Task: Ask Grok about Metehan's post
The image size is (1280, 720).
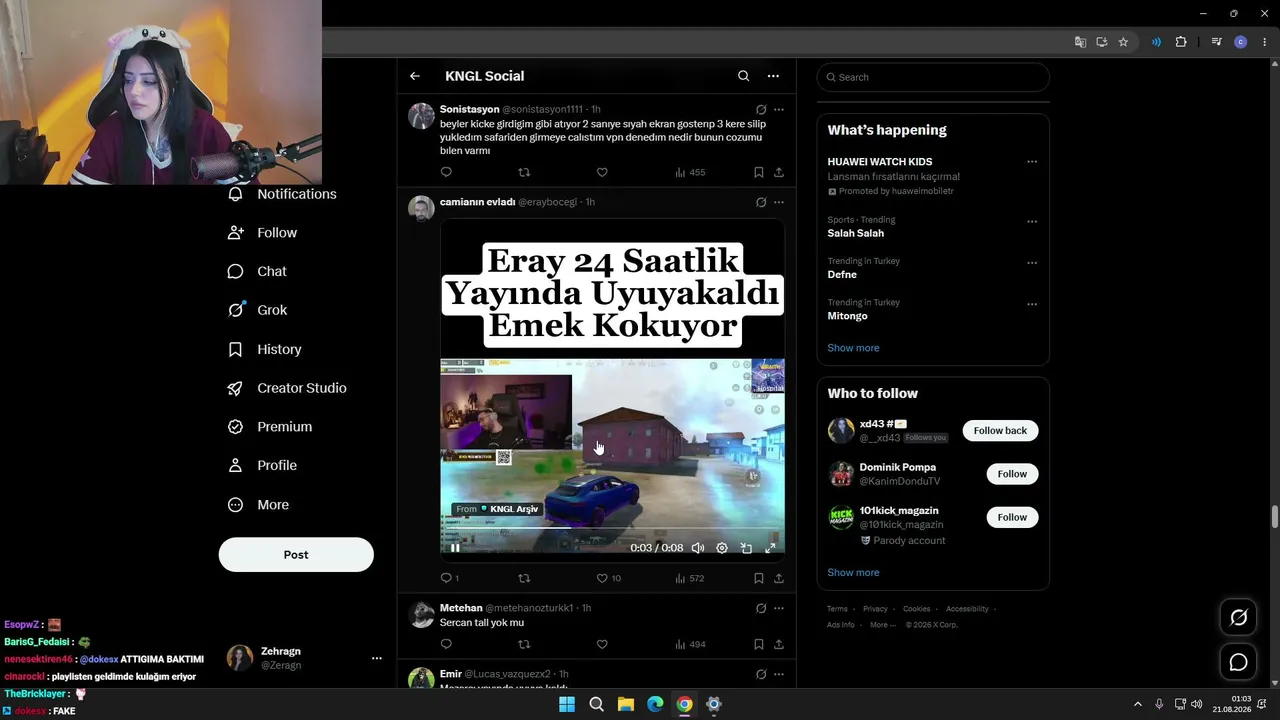Action: click(761, 608)
